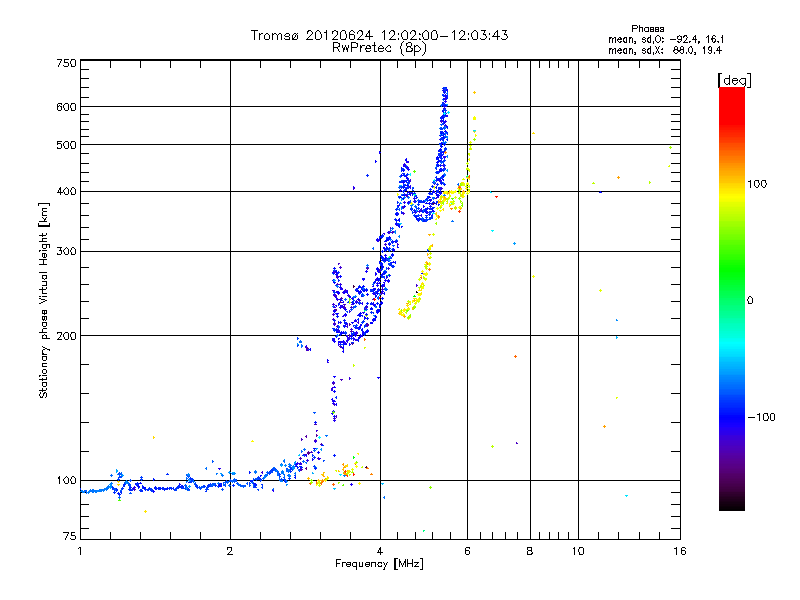Click the blue trace peak above 600 km
The height and width of the screenshot is (600, 800).
pyautogui.click(x=445, y=91)
